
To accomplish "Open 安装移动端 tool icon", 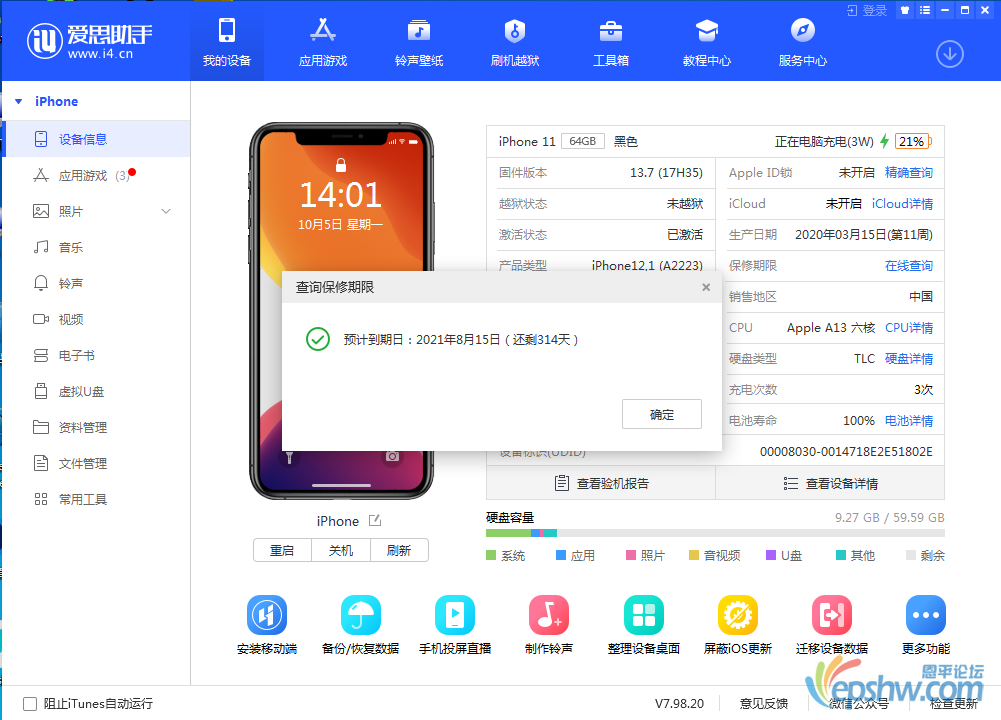I will 267,615.
